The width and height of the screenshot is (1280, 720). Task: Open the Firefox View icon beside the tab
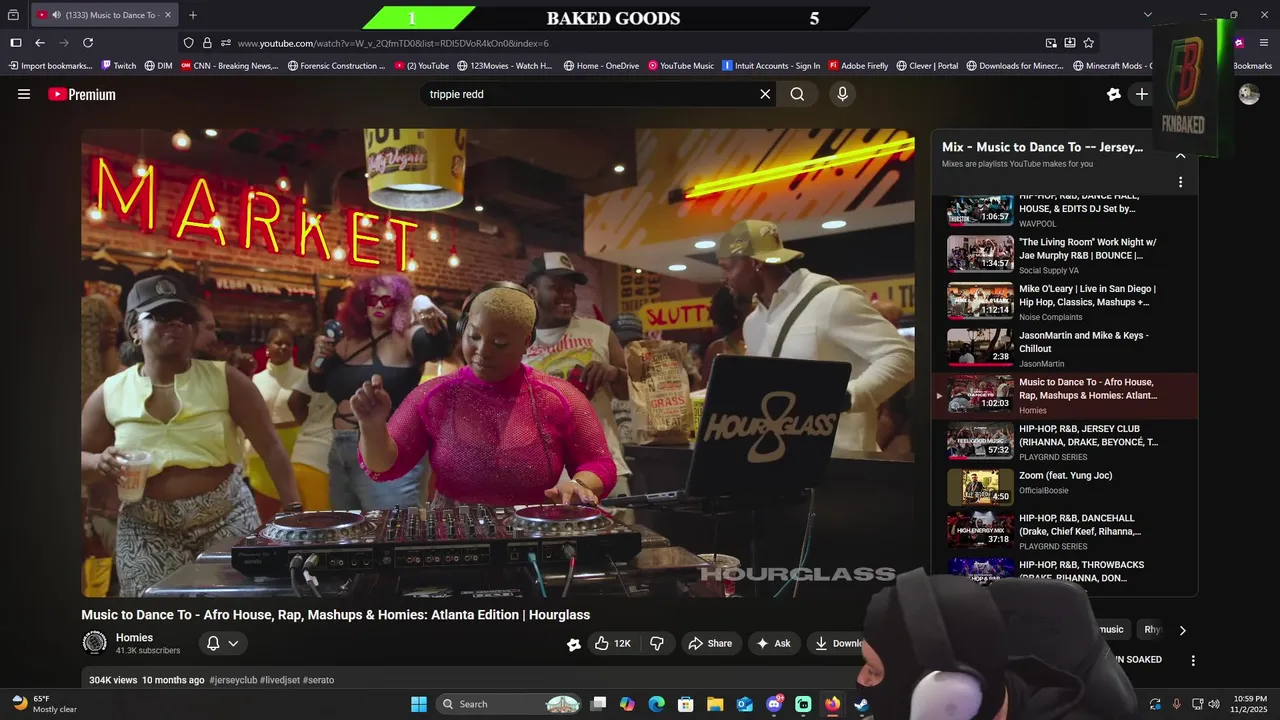click(x=13, y=15)
